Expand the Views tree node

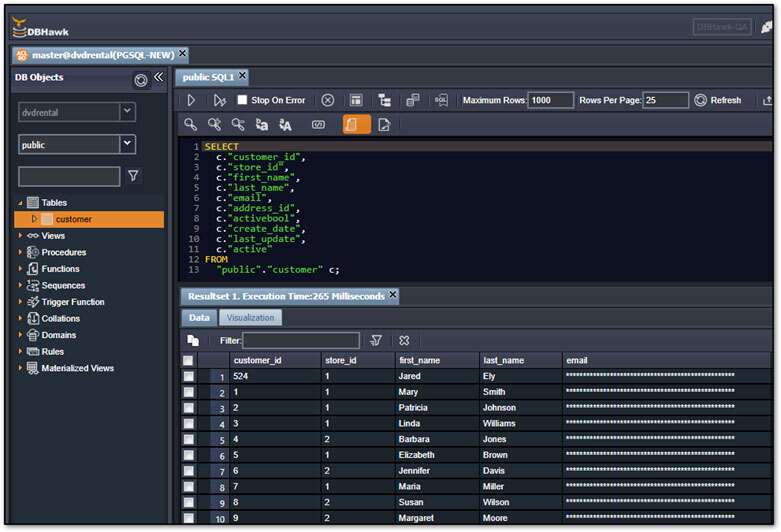[x=21, y=236]
